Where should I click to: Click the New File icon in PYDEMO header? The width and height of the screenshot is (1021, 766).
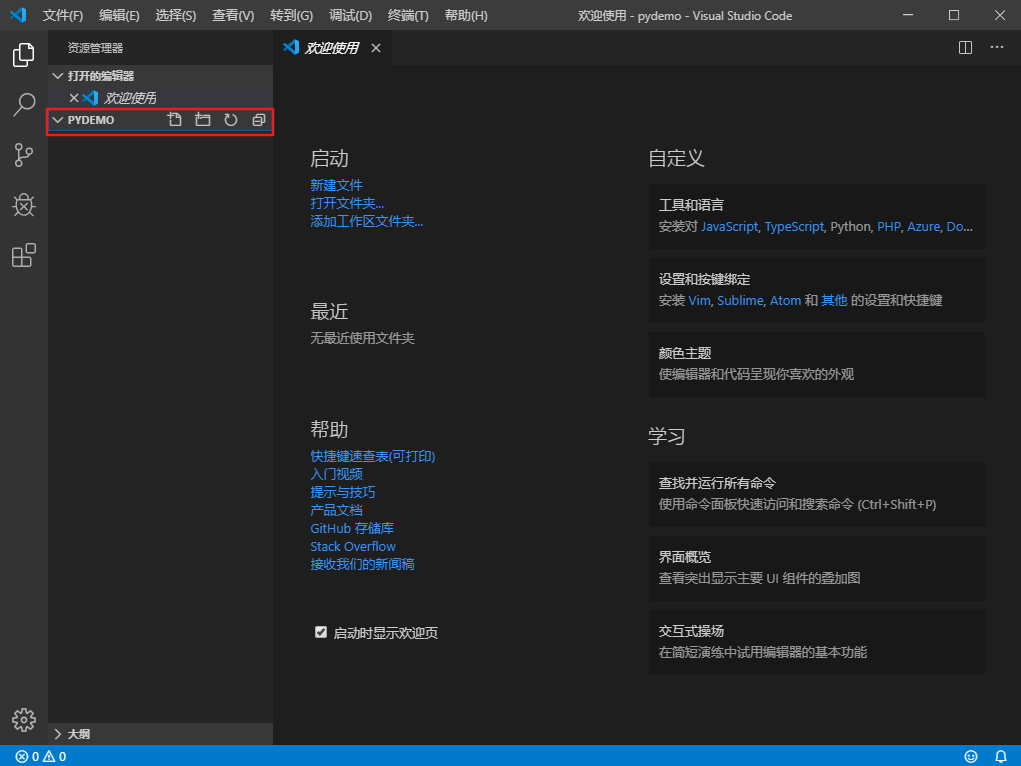[175, 120]
